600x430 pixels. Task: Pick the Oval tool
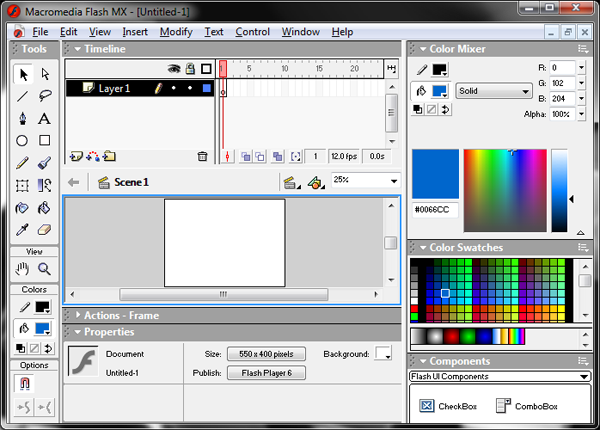22,141
